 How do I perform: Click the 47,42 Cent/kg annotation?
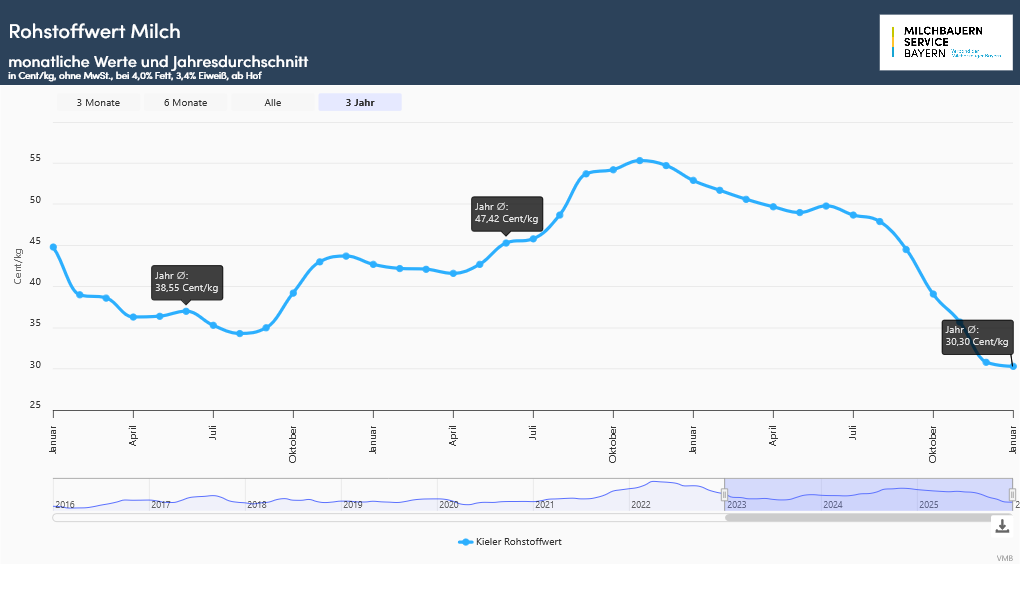coord(507,213)
